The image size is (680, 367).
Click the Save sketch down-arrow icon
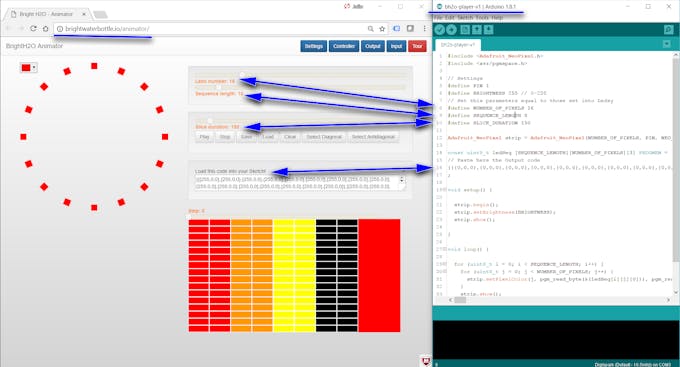coord(488,29)
